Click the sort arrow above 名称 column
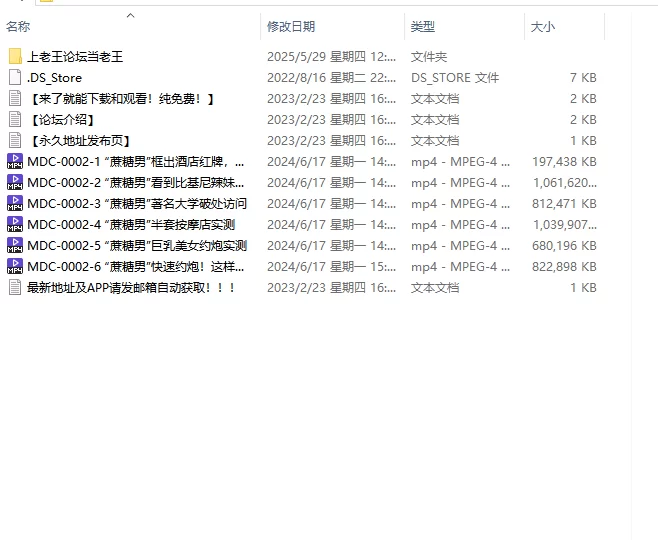This screenshot has height=540, width=658. [131, 16]
